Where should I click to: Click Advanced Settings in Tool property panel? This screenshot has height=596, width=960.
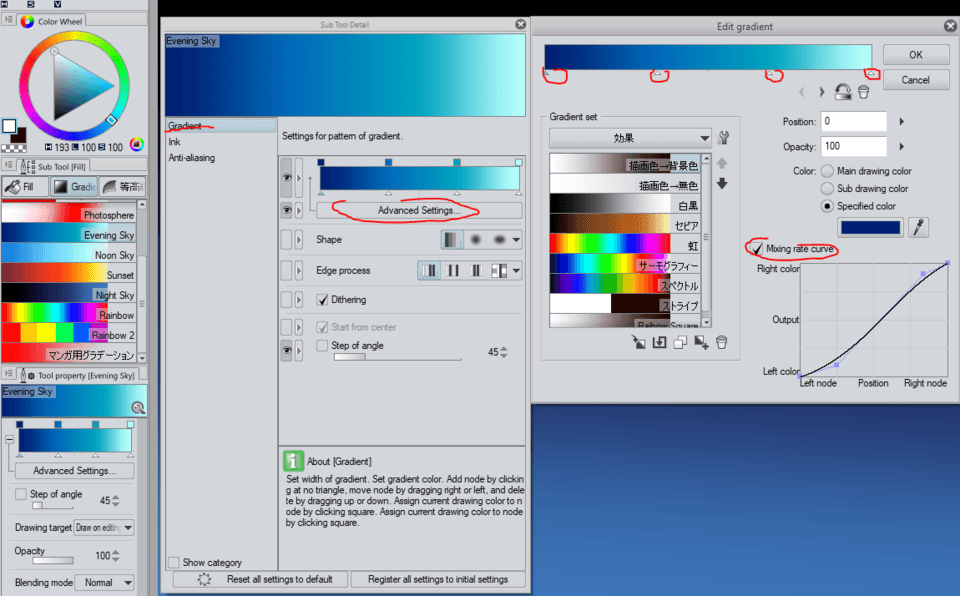74,470
